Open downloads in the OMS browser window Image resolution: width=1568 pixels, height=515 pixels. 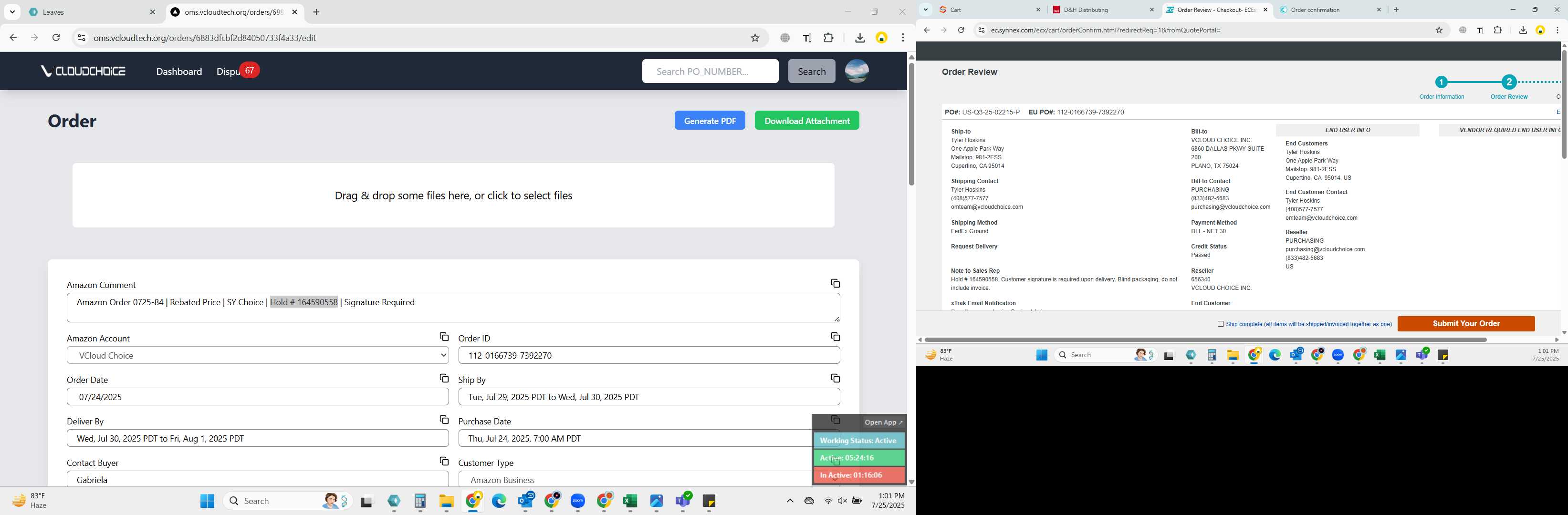click(x=859, y=38)
